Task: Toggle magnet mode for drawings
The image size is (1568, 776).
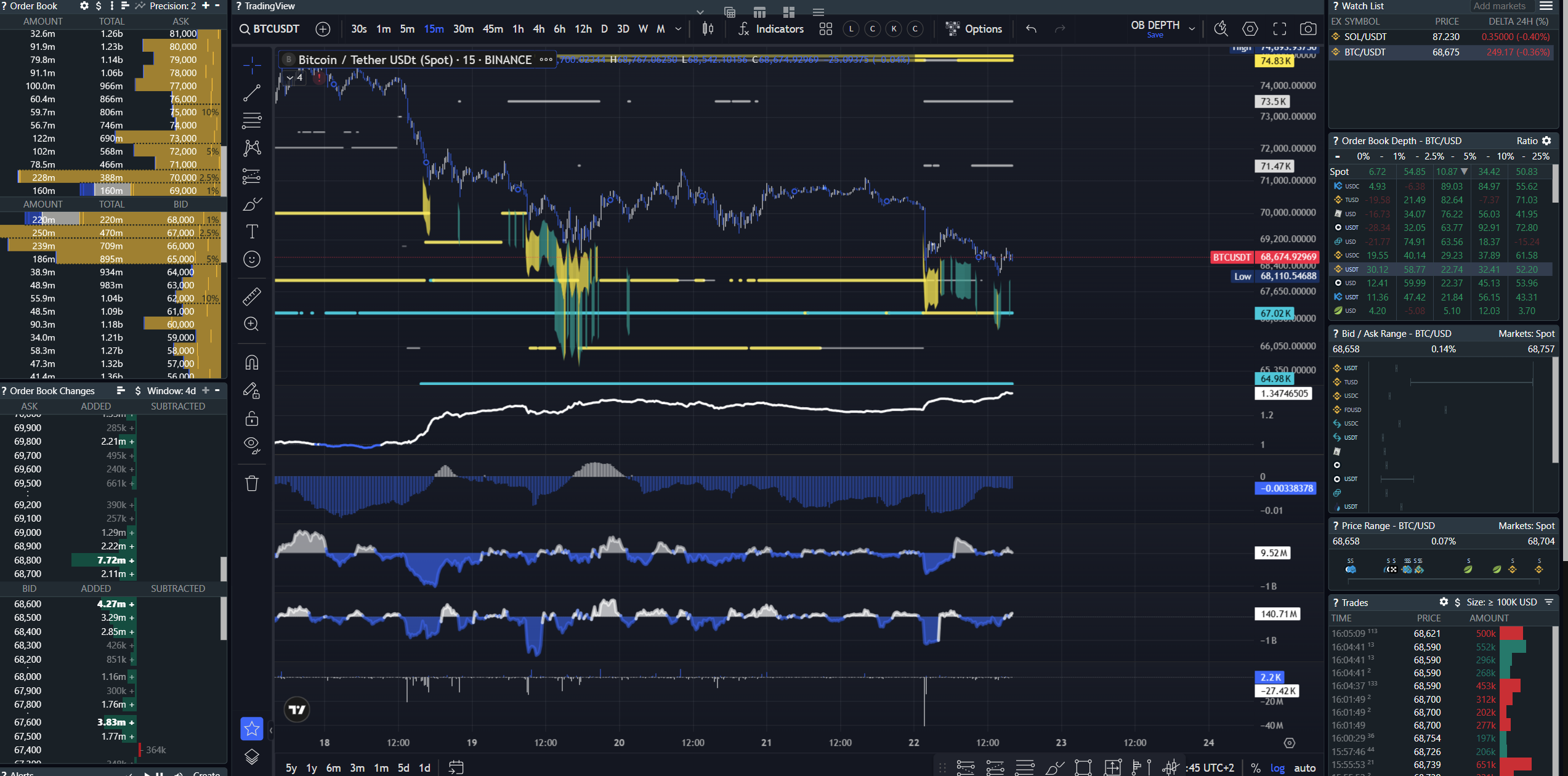Action: pyautogui.click(x=252, y=362)
